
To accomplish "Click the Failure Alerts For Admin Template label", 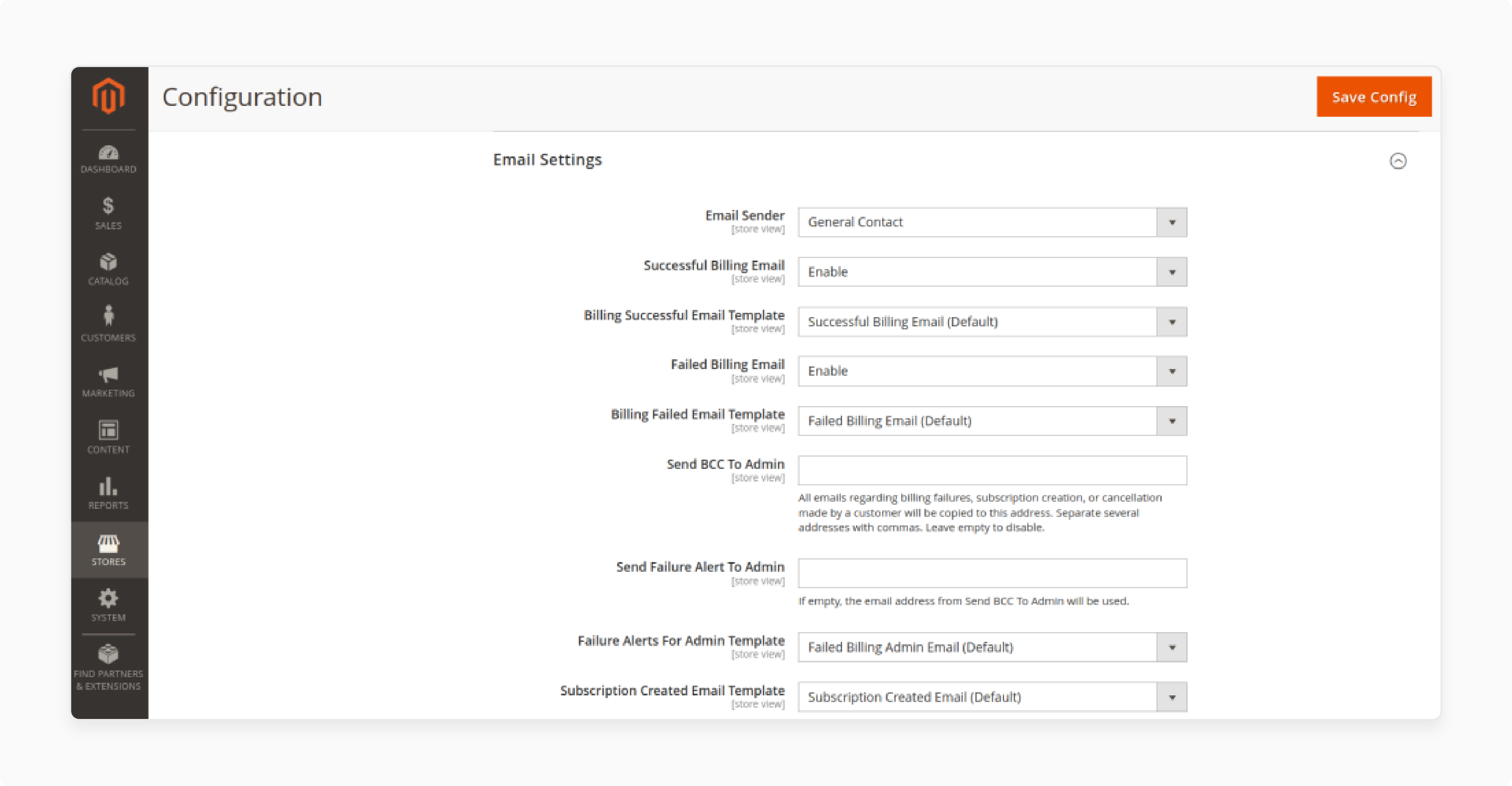I will (681, 641).
